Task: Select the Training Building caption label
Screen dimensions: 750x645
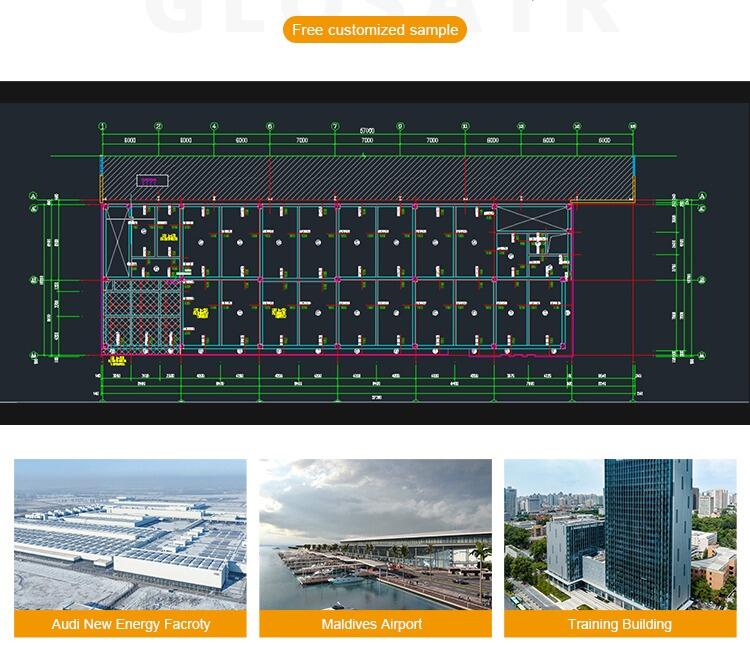Action: [x=620, y=624]
